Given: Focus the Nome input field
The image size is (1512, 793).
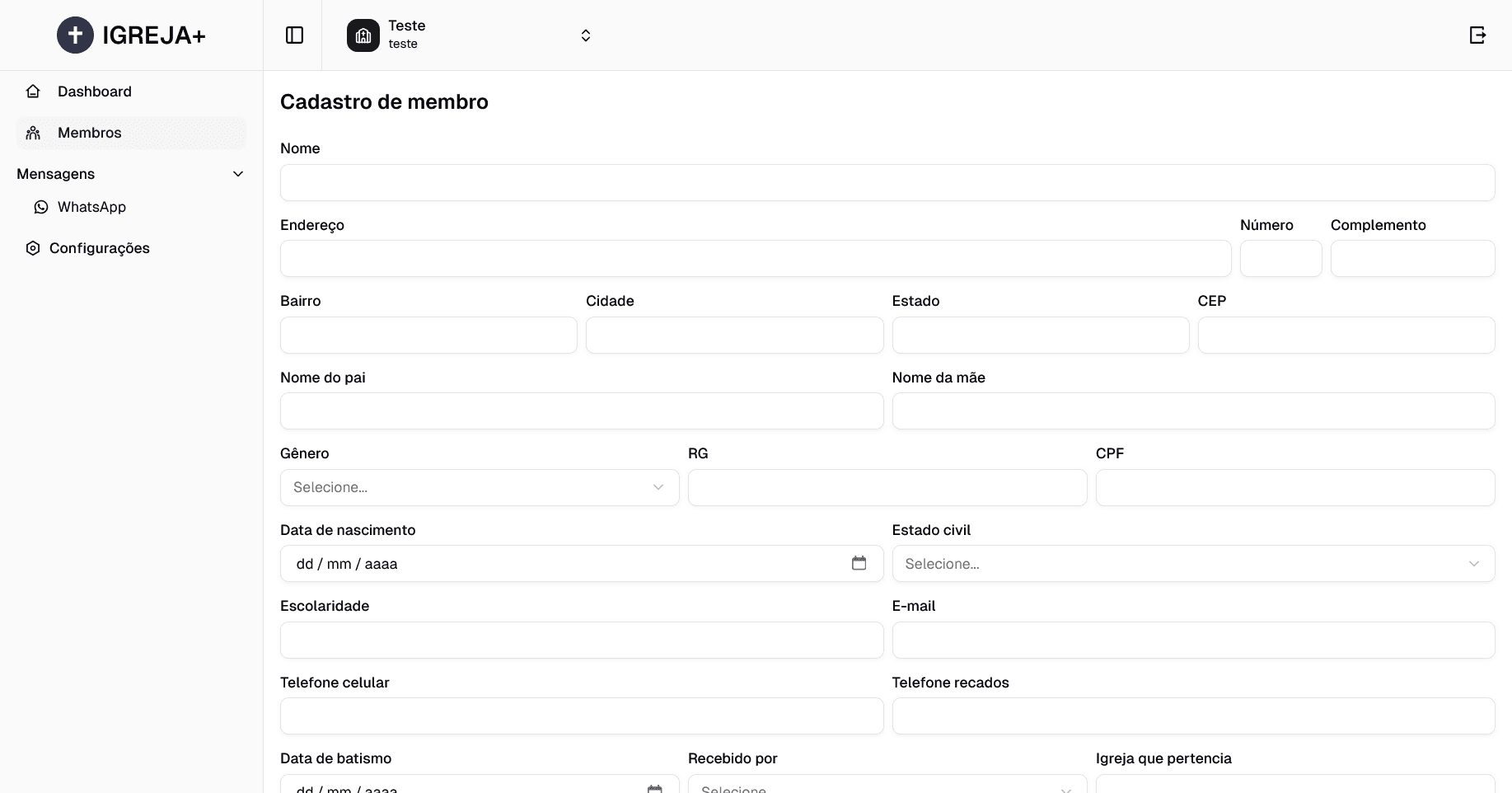Looking at the screenshot, I should pyautogui.click(x=887, y=182).
